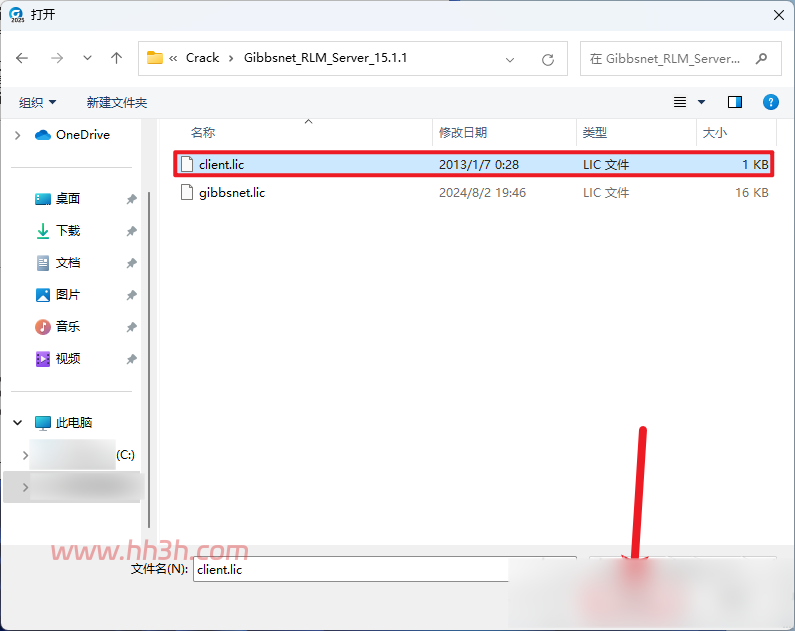Screen dimensions: 795x631
Task: Select the C: drive entry
Action: [82, 455]
